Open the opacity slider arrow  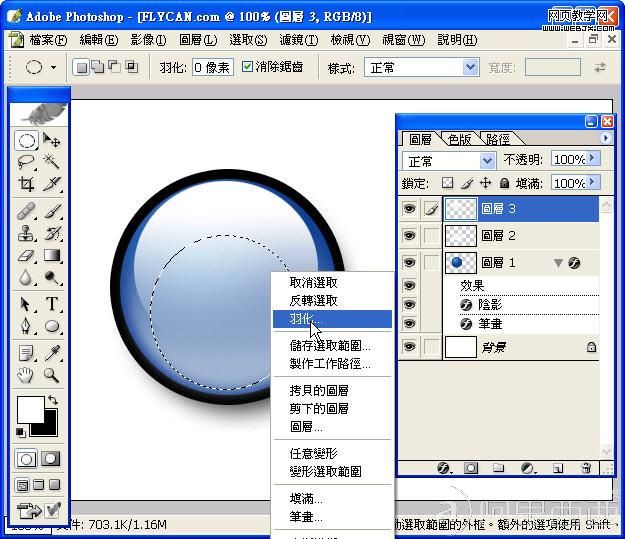592,158
